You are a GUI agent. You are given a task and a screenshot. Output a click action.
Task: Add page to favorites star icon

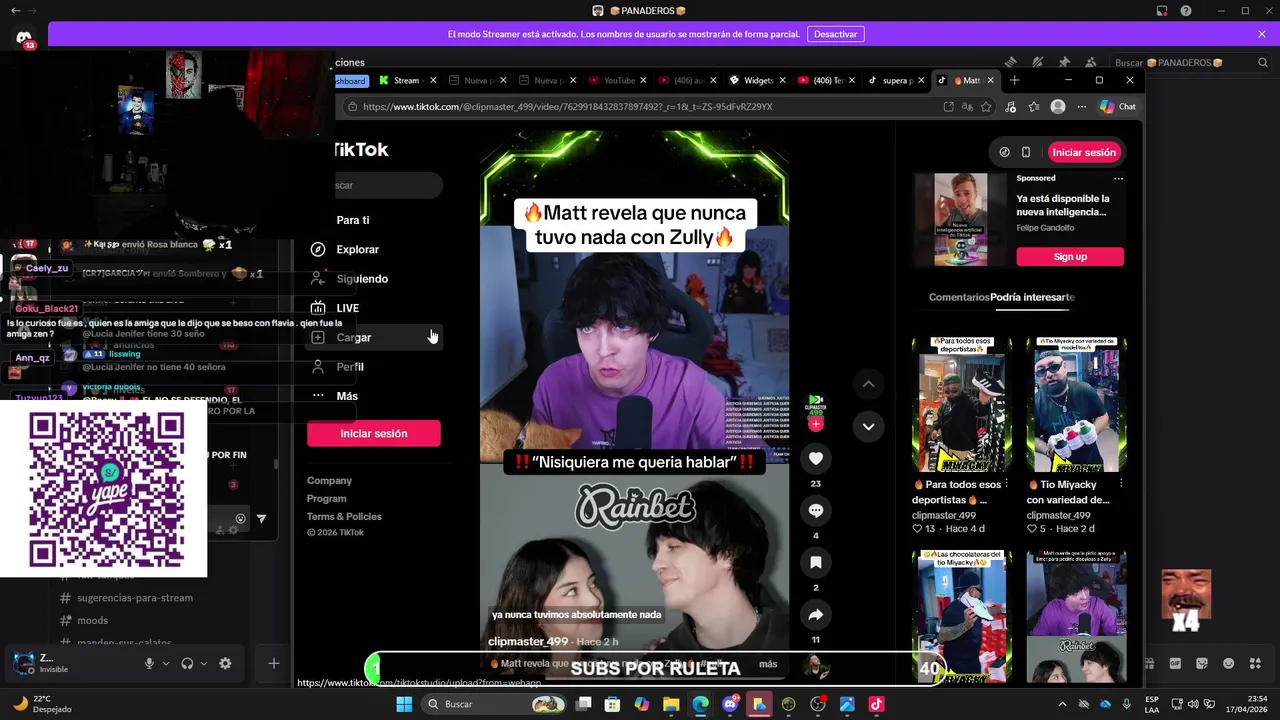986,107
